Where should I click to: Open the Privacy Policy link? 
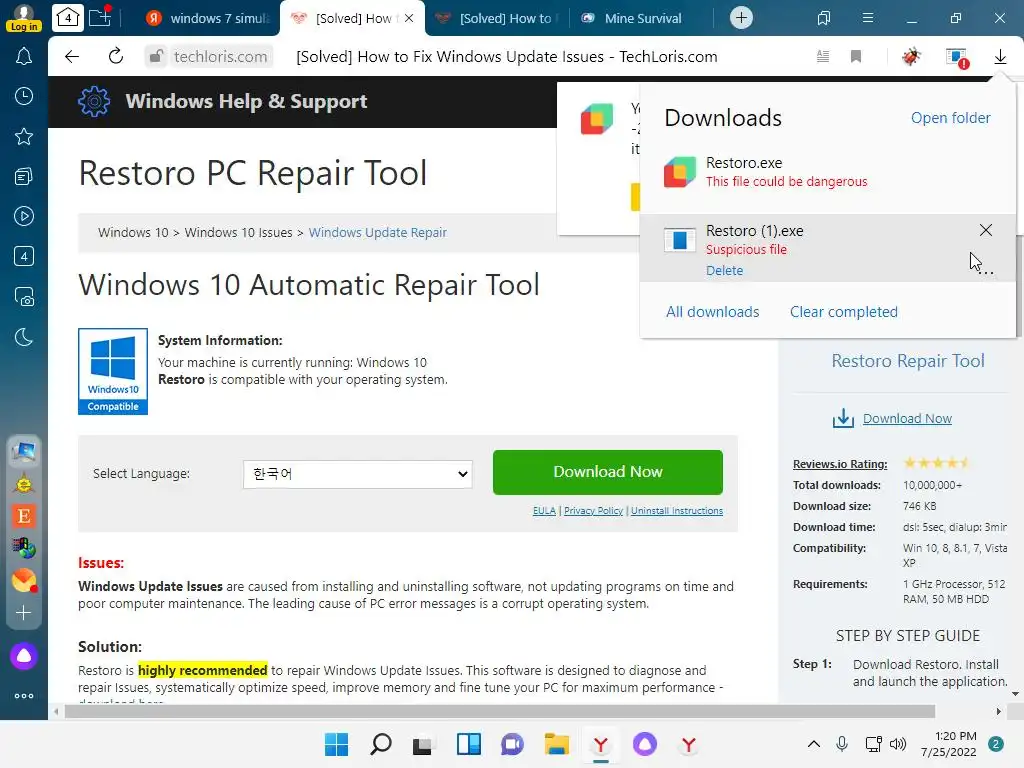coord(593,511)
